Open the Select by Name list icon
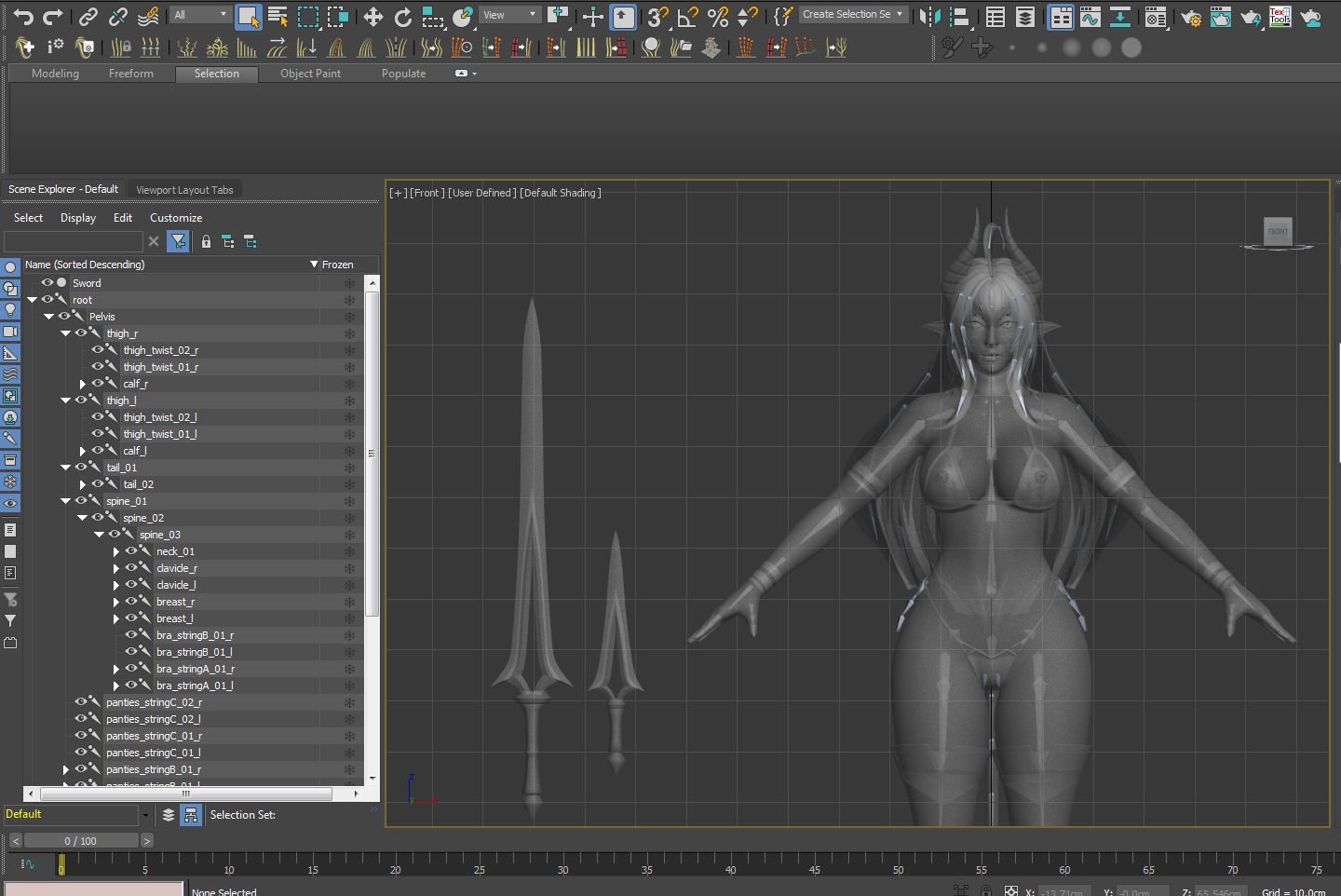This screenshot has width=1341, height=896. coord(278,16)
